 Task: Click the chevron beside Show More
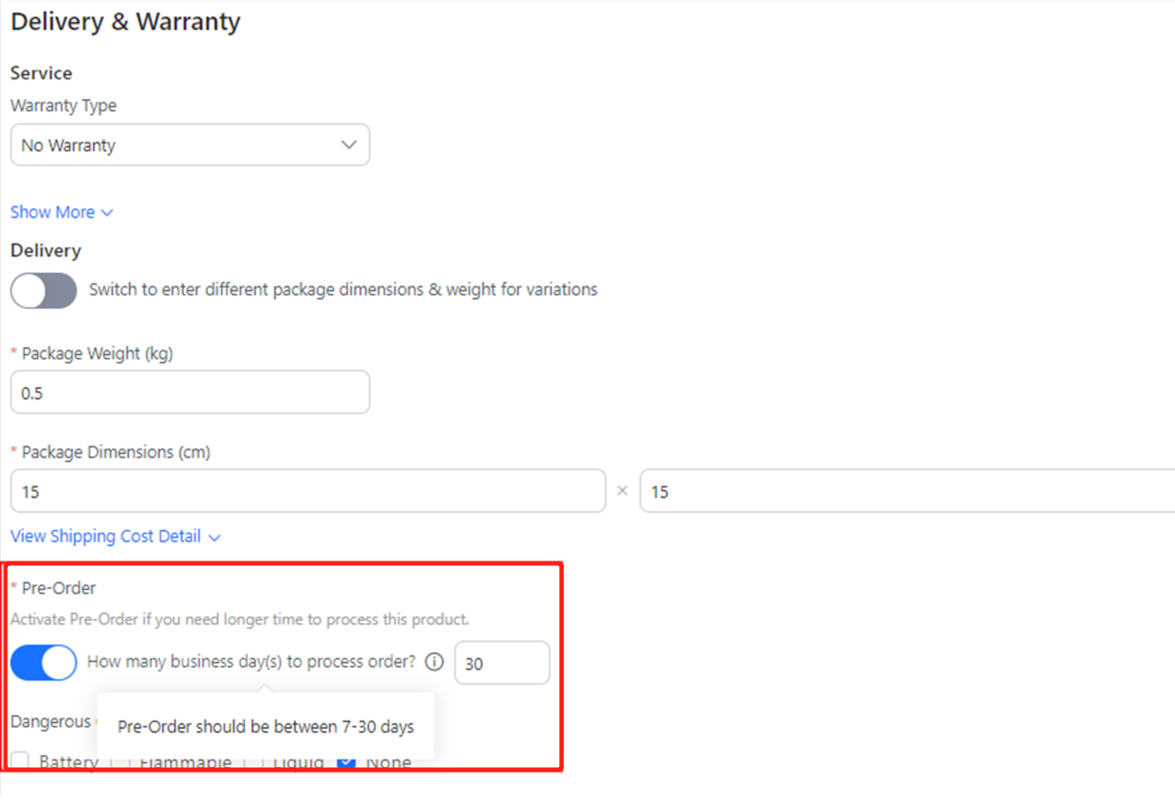107,213
